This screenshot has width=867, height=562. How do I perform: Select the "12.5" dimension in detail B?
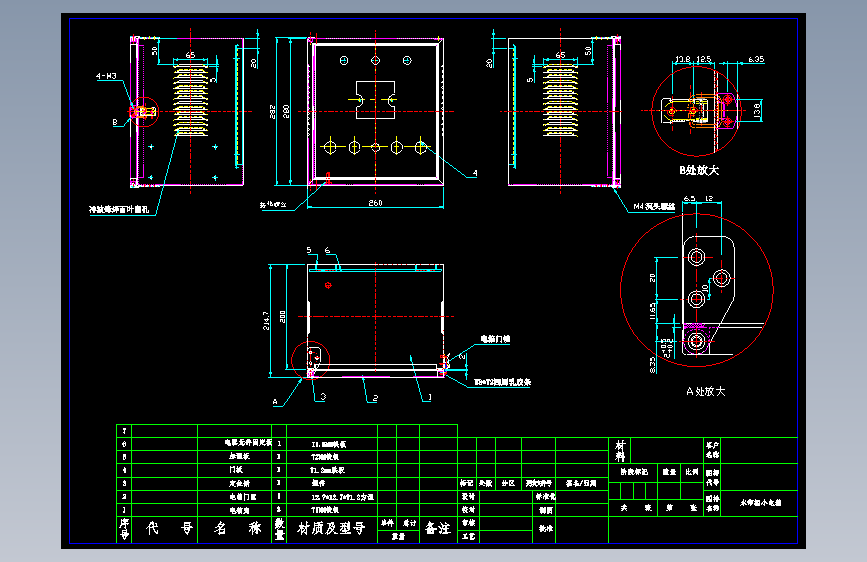[x=704, y=59]
